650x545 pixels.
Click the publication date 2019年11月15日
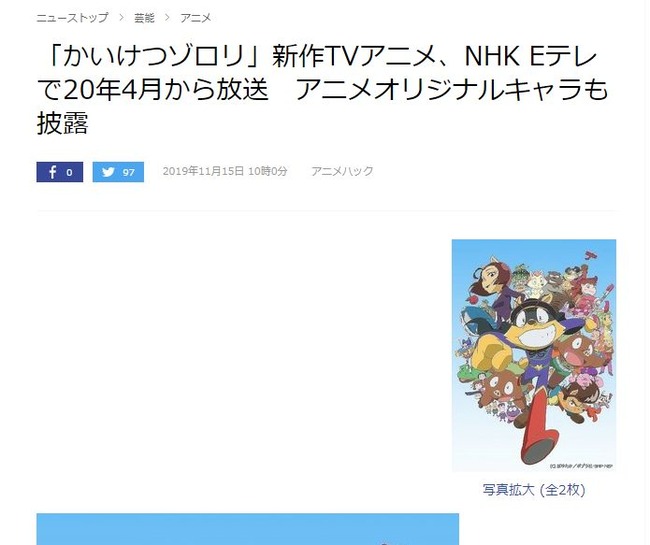[203, 171]
